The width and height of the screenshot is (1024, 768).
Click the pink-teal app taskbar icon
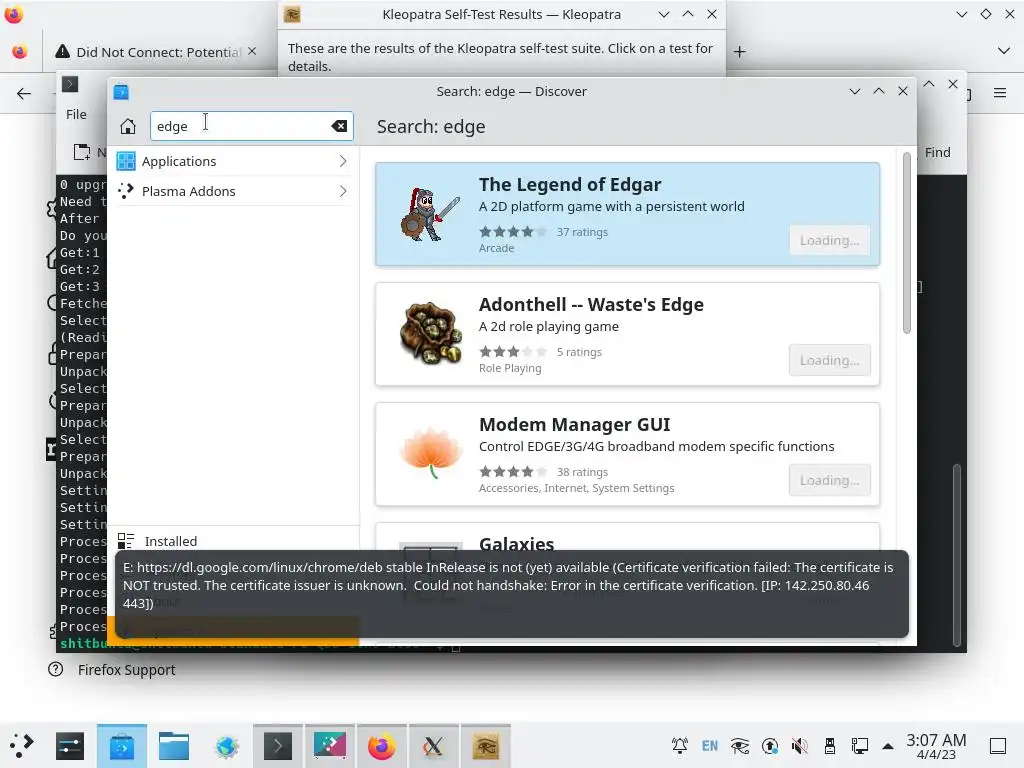point(330,746)
